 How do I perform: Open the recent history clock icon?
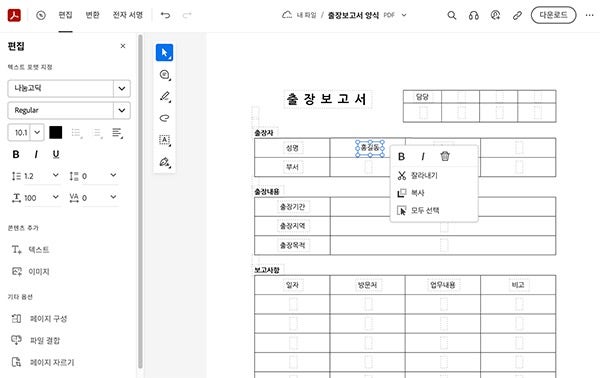click(x=41, y=15)
